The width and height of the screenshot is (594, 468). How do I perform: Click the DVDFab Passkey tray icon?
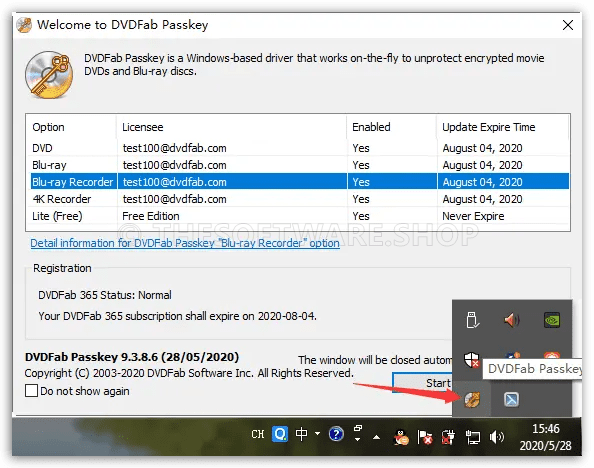click(472, 399)
